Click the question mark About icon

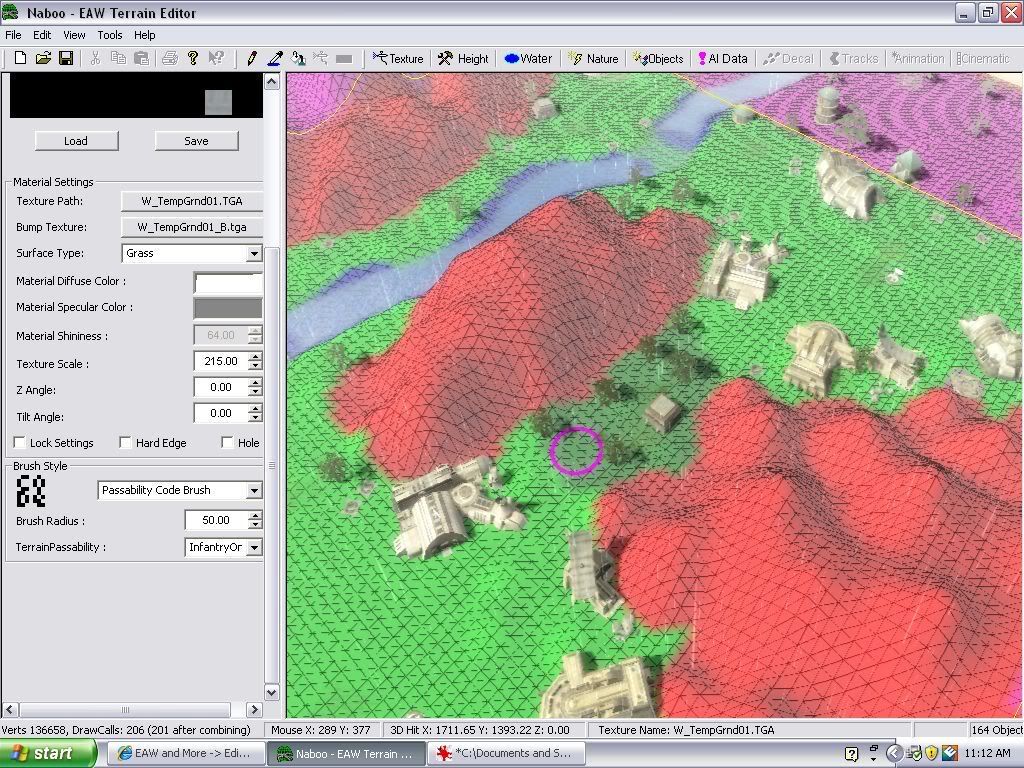[x=193, y=58]
